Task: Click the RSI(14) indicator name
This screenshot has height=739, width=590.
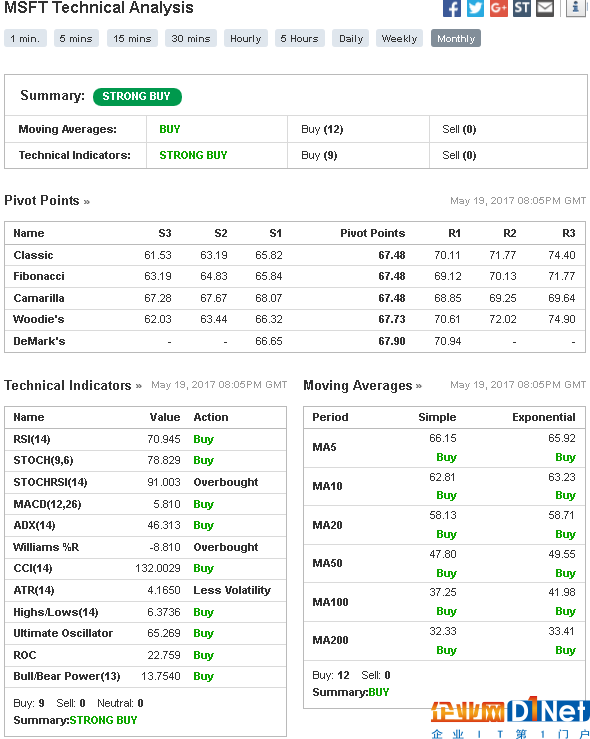Action: coord(32,439)
